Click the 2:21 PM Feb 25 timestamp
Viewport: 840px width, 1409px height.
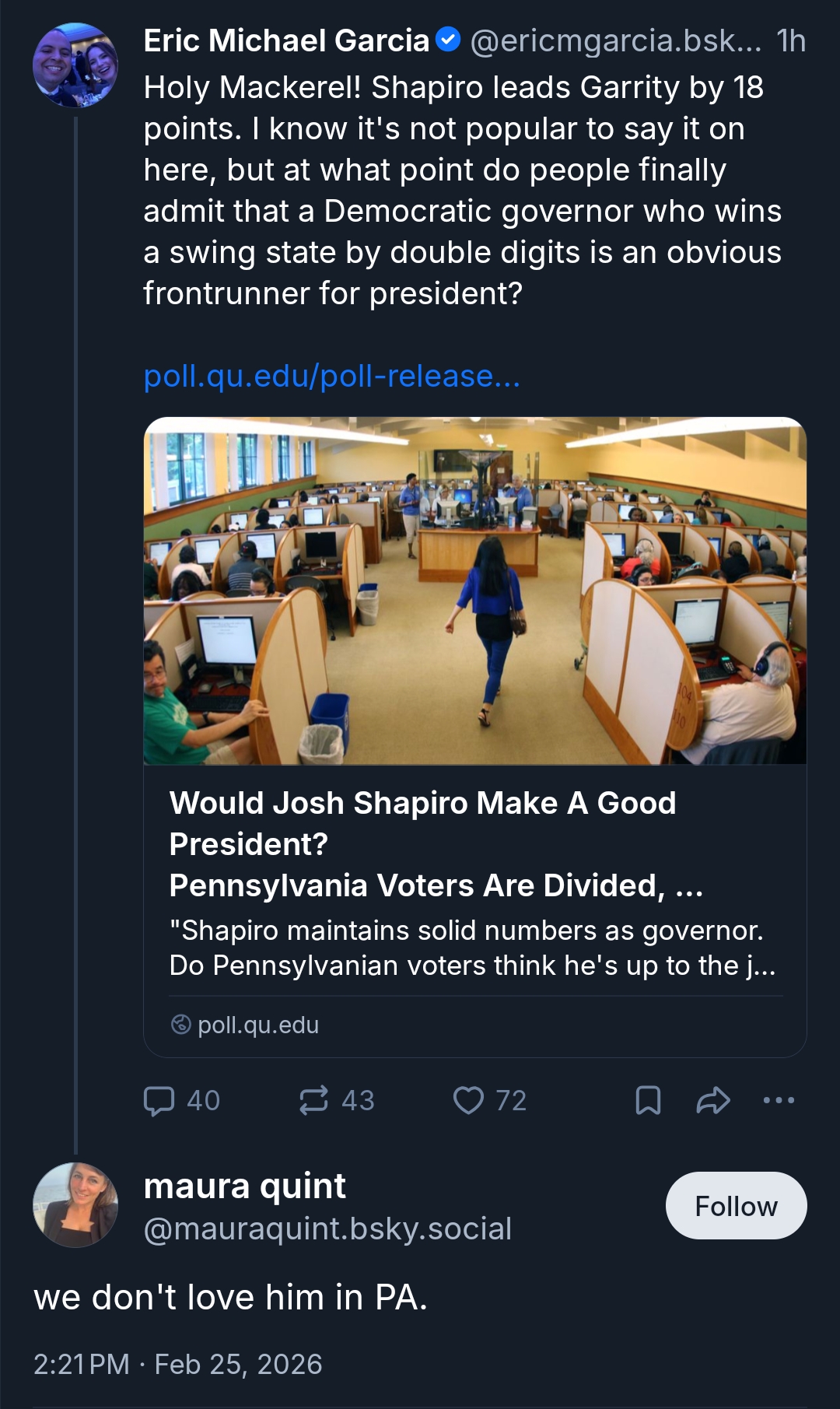[177, 1364]
